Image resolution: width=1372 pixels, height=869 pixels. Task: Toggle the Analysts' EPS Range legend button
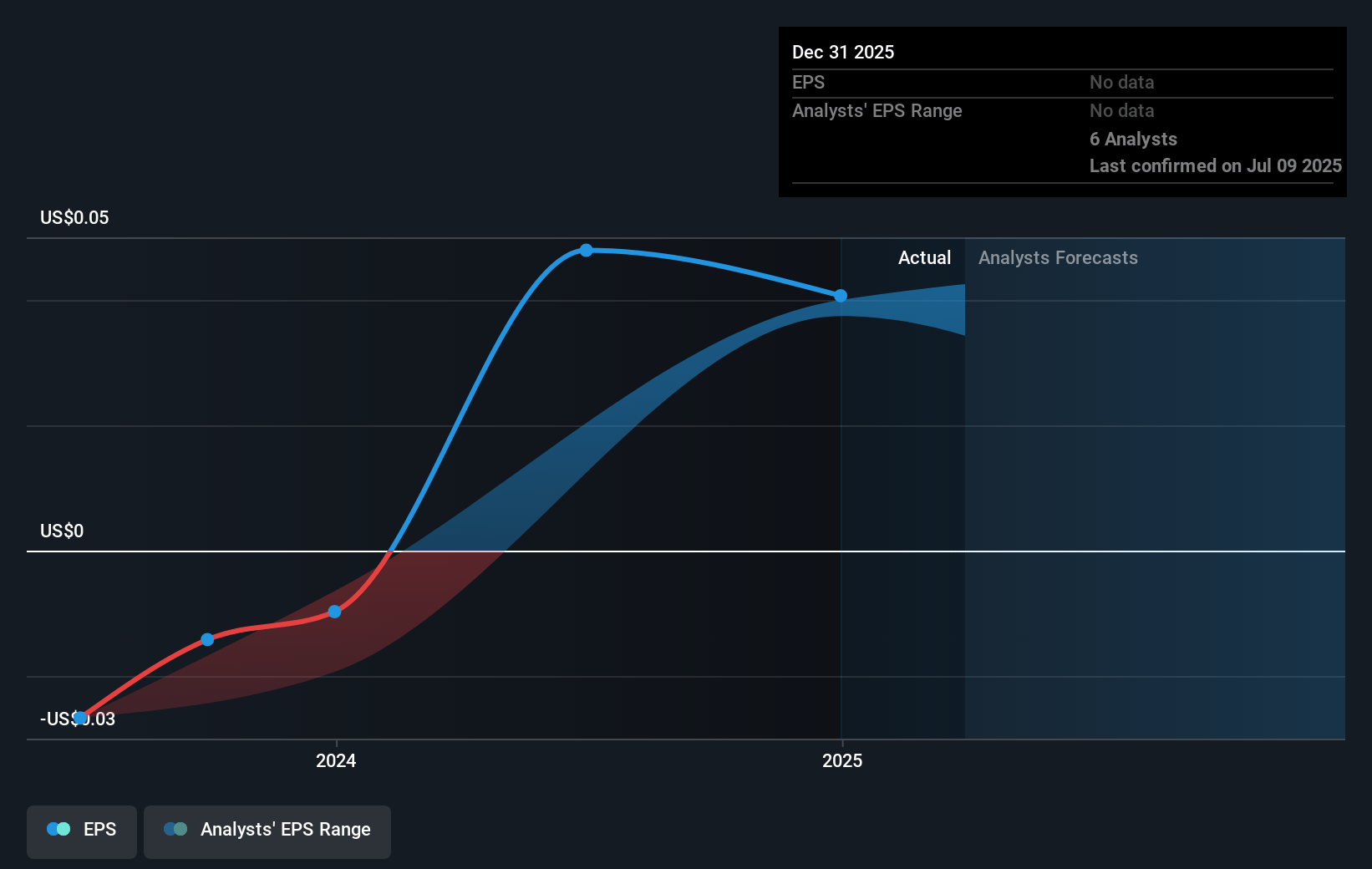(267, 831)
